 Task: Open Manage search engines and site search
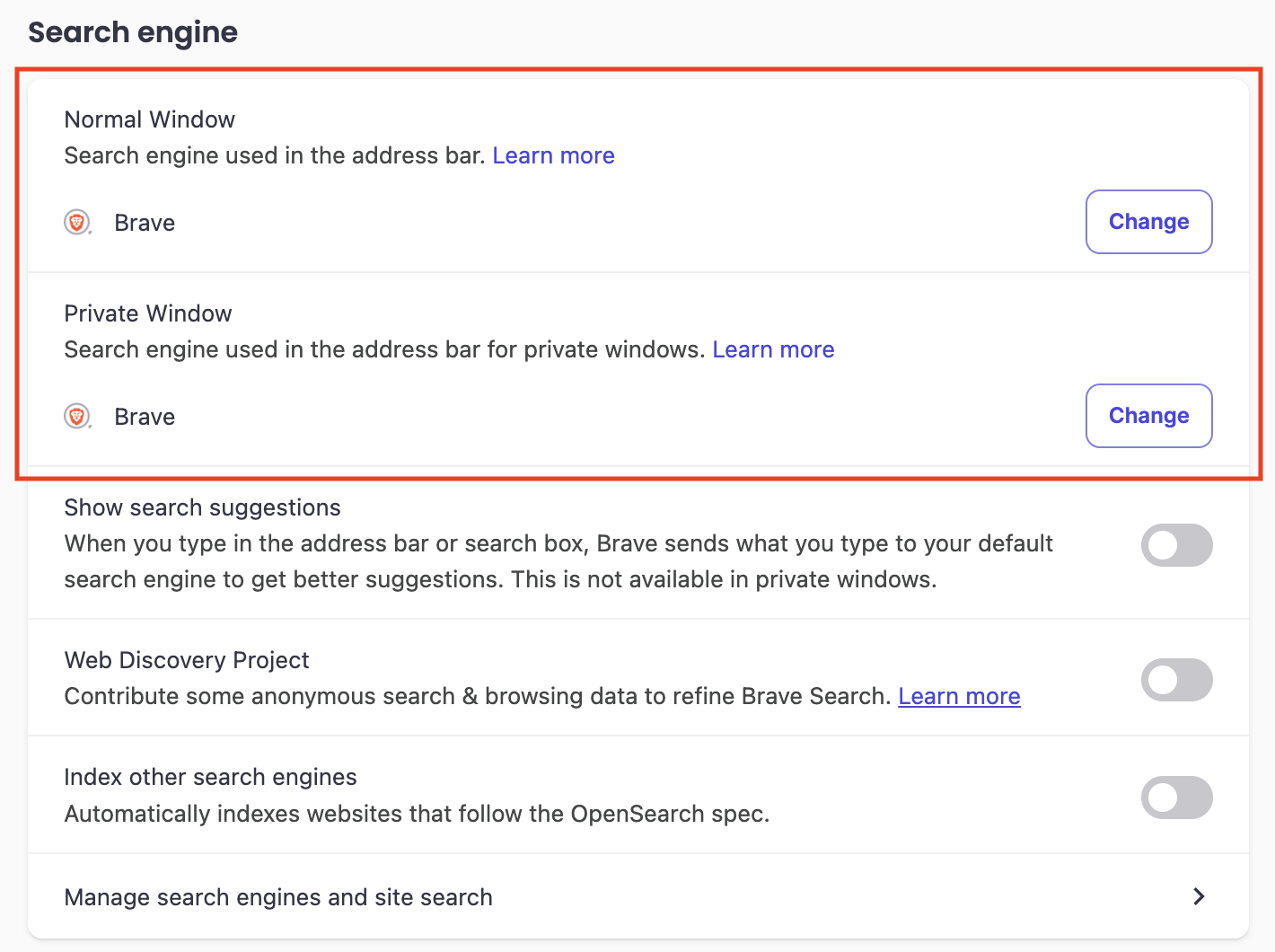pos(638,896)
